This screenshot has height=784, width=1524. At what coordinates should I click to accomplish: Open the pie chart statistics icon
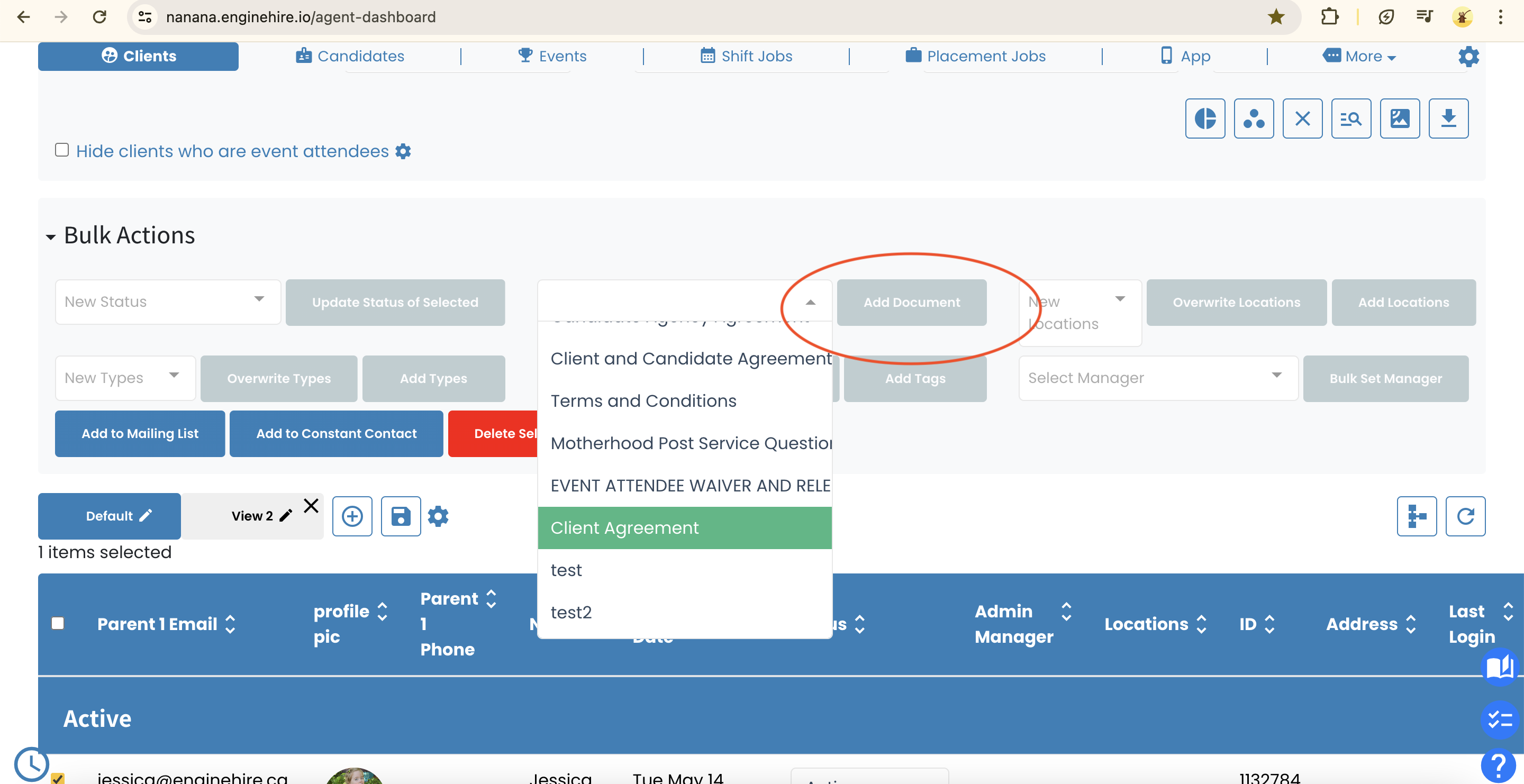[x=1205, y=118]
